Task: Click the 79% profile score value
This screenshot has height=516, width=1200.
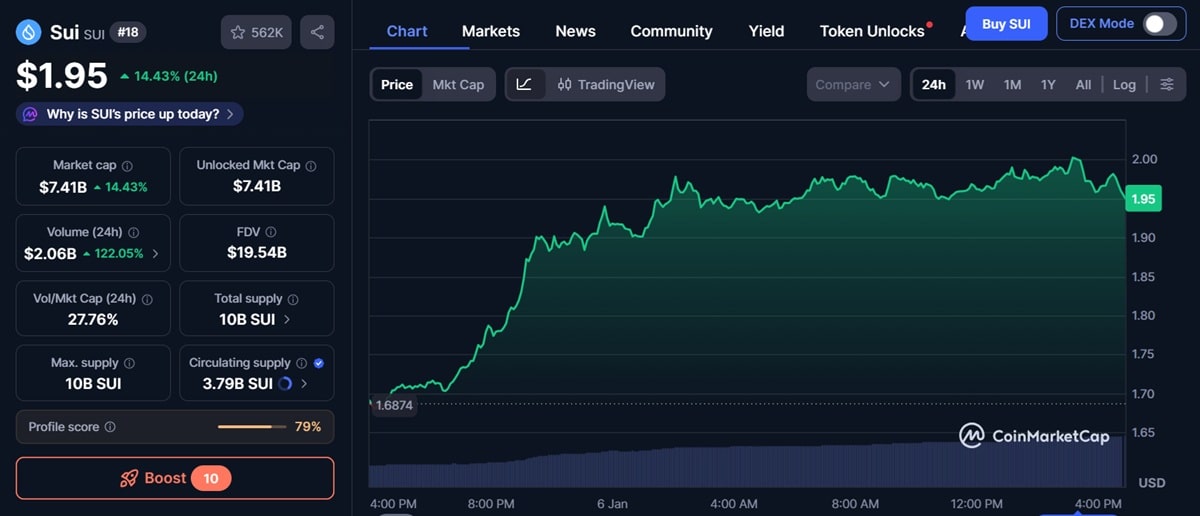Action: click(x=308, y=427)
